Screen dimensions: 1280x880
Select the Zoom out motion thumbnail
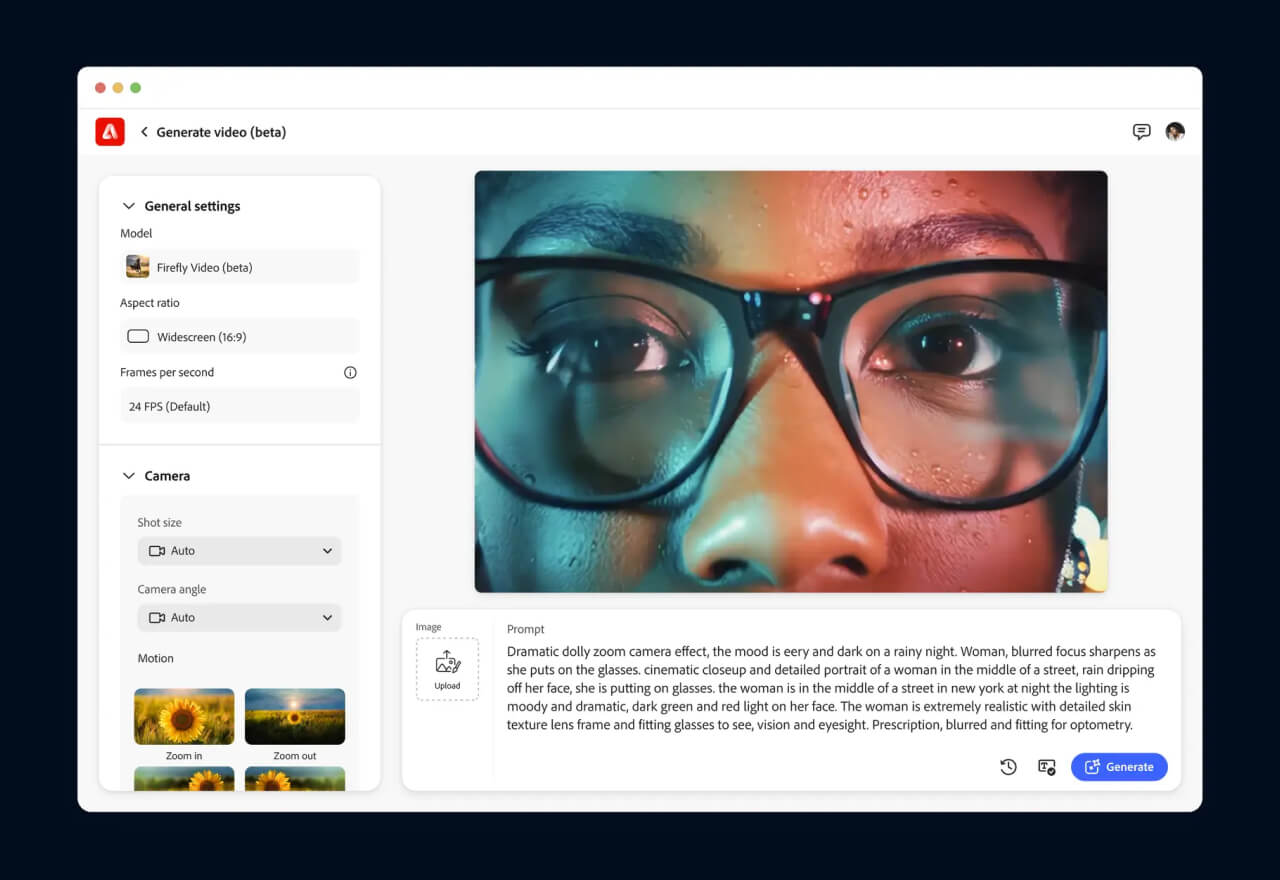[295, 716]
